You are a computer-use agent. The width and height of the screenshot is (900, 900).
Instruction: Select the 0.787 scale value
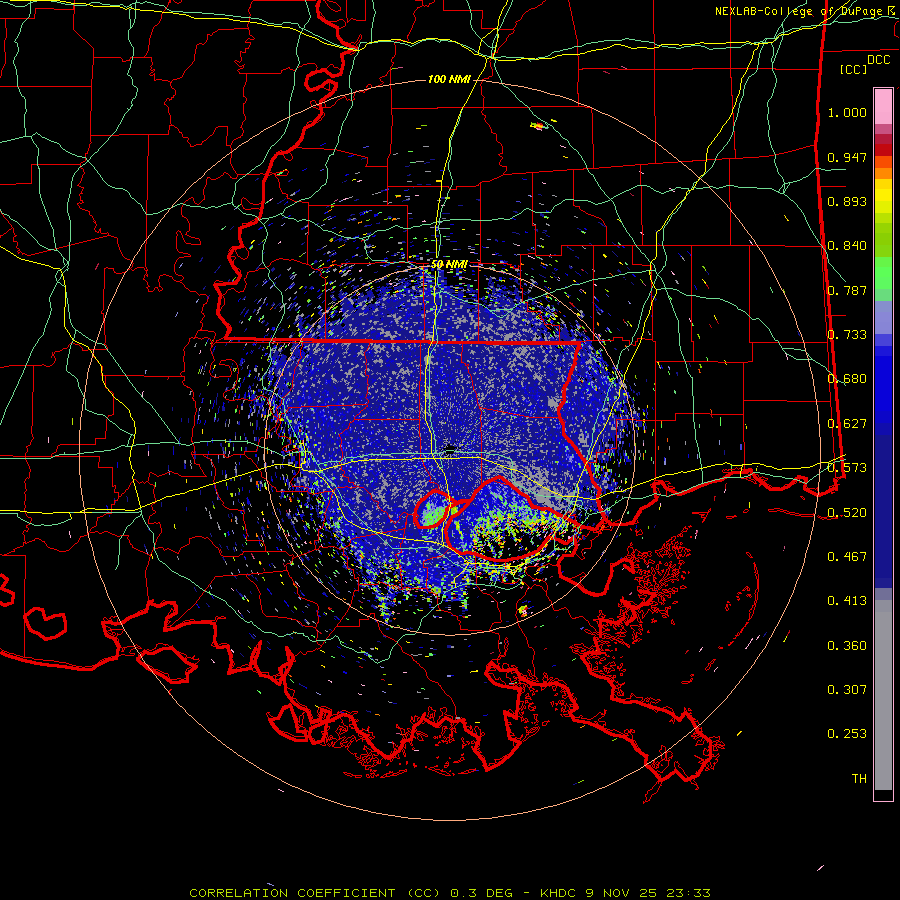tap(847, 290)
